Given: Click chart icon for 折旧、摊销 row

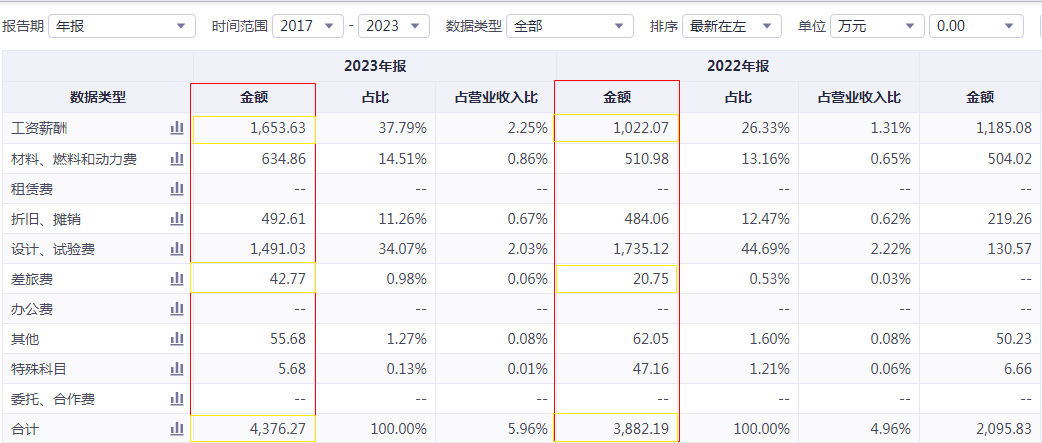Looking at the screenshot, I should click(177, 218).
